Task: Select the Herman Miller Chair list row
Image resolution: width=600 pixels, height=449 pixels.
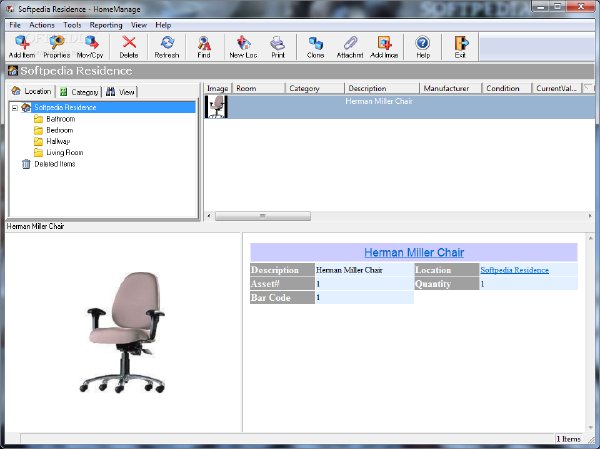Action: coord(399,107)
